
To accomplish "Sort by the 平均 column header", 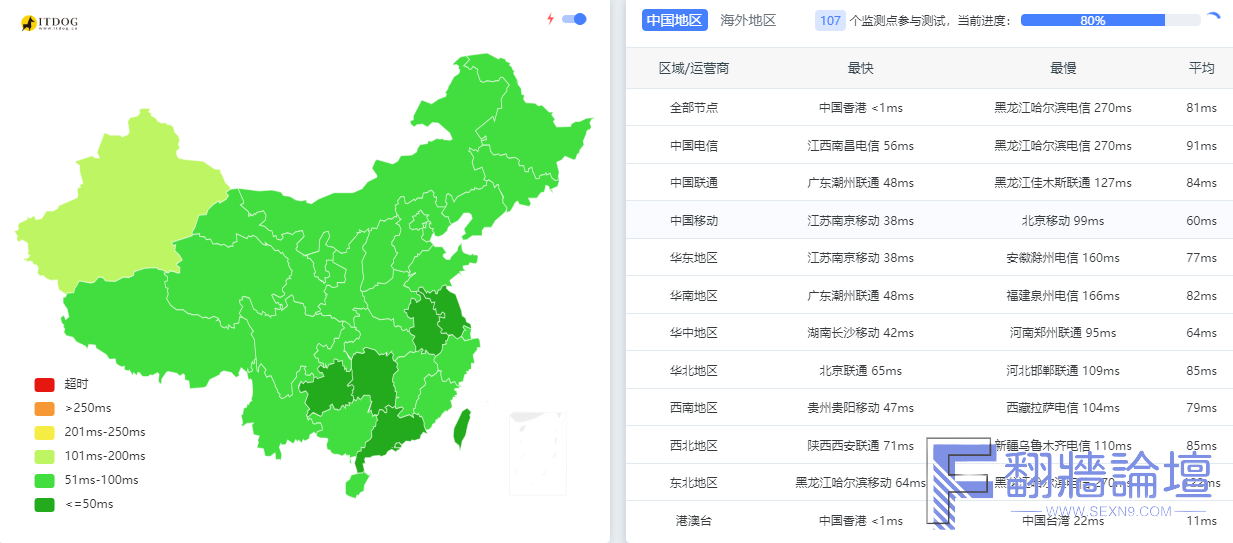I will 1201,68.
